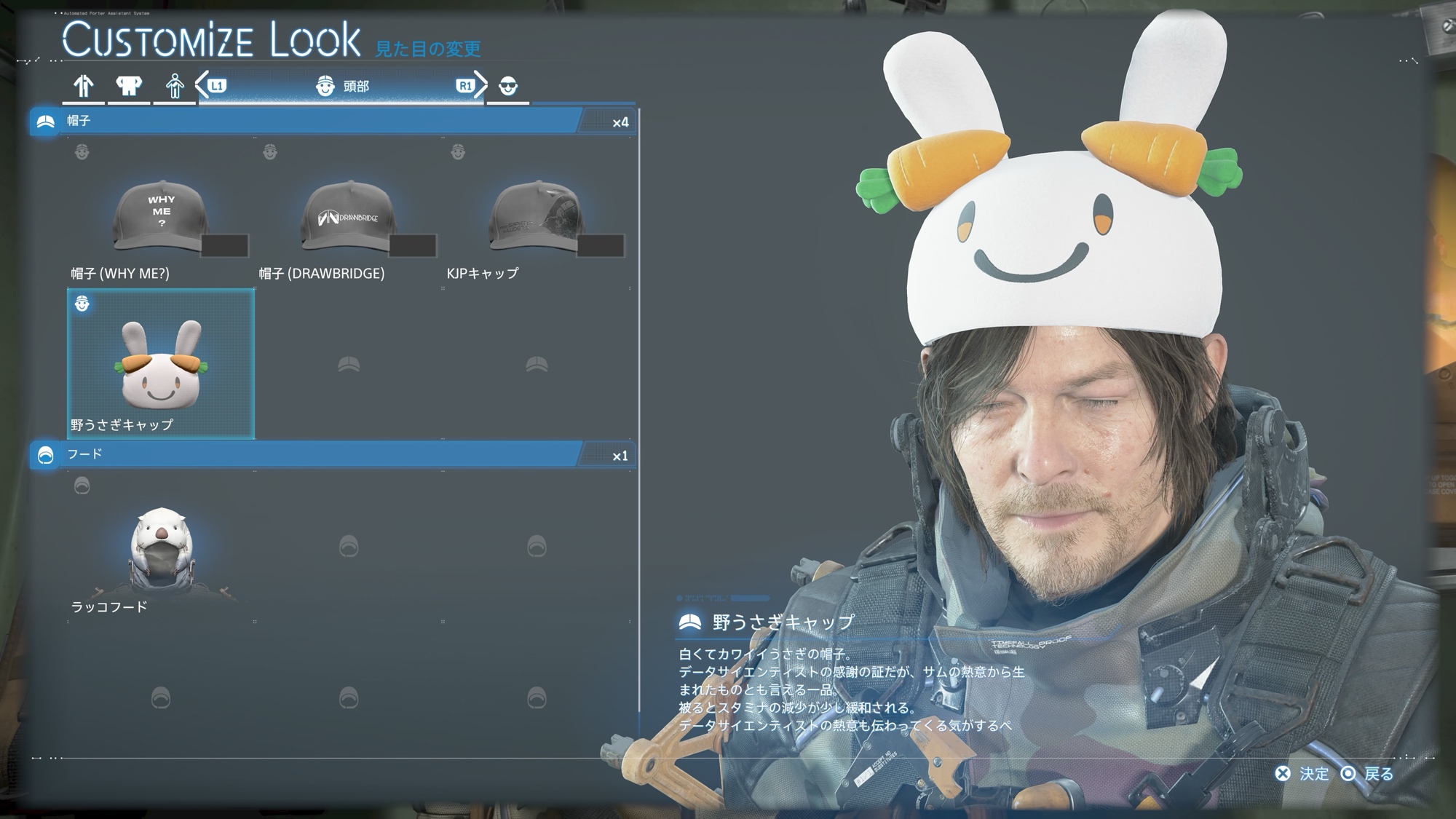Choose the WHY ME? cap
The image size is (1456, 819).
(x=161, y=215)
